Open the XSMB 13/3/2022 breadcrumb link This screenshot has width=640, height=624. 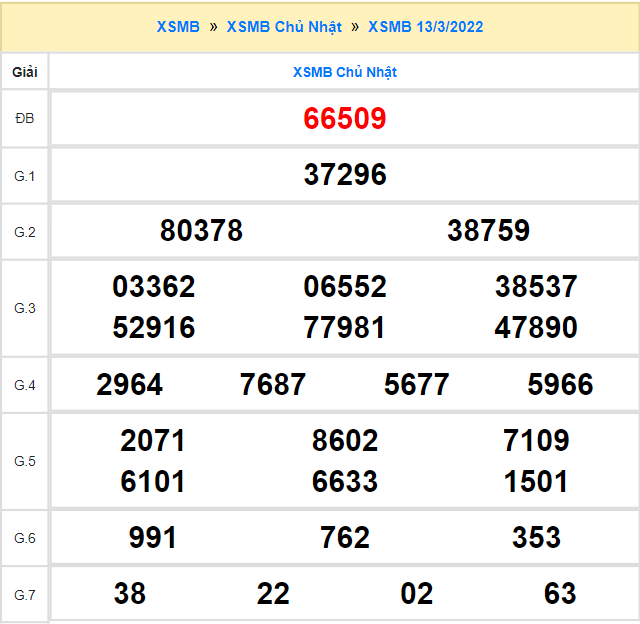point(425,27)
